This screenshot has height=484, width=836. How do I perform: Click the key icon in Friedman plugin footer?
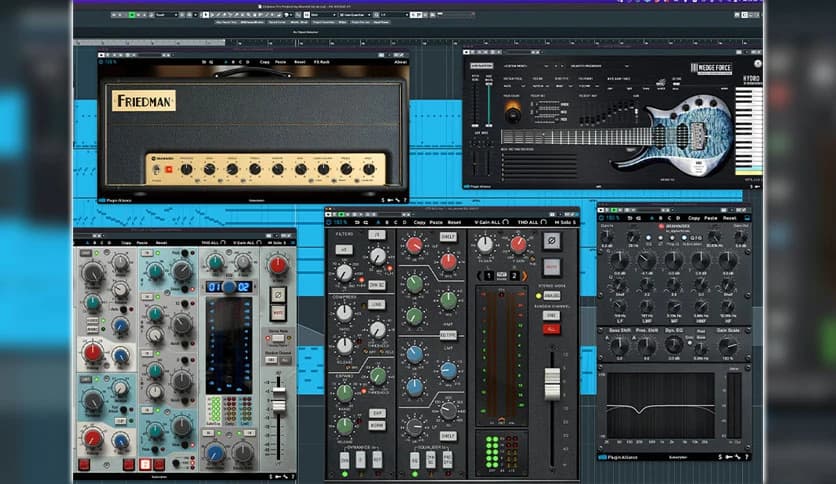tap(390, 200)
